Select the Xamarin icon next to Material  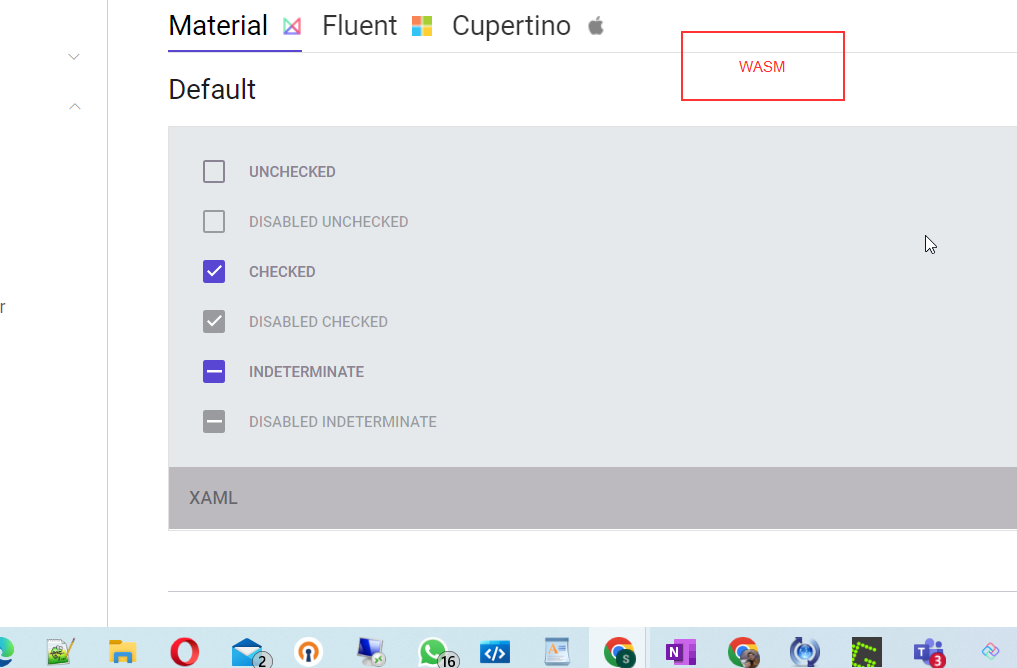(x=292, y=25)
